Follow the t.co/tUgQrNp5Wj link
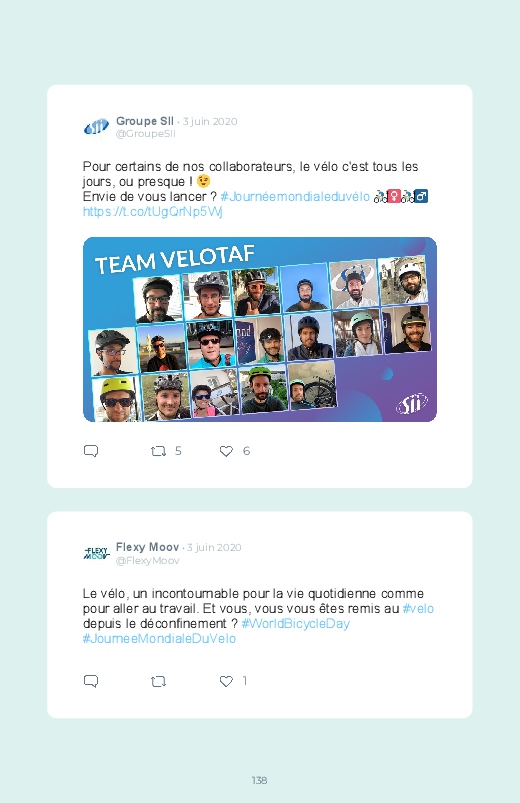520x803 pixels. [153, 212]
